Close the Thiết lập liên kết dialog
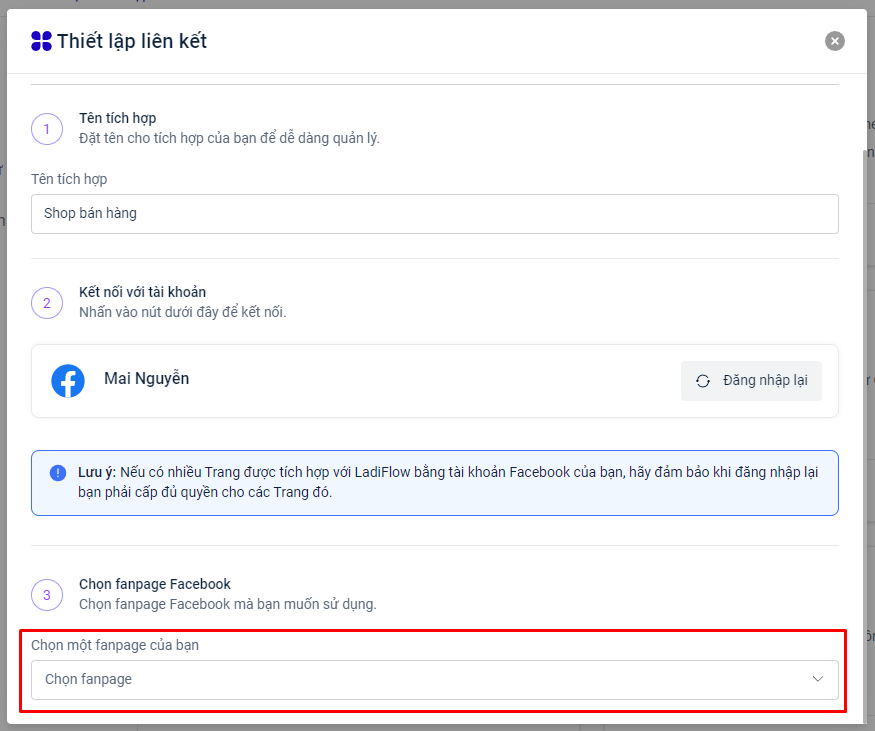 (x=834, y=41)
